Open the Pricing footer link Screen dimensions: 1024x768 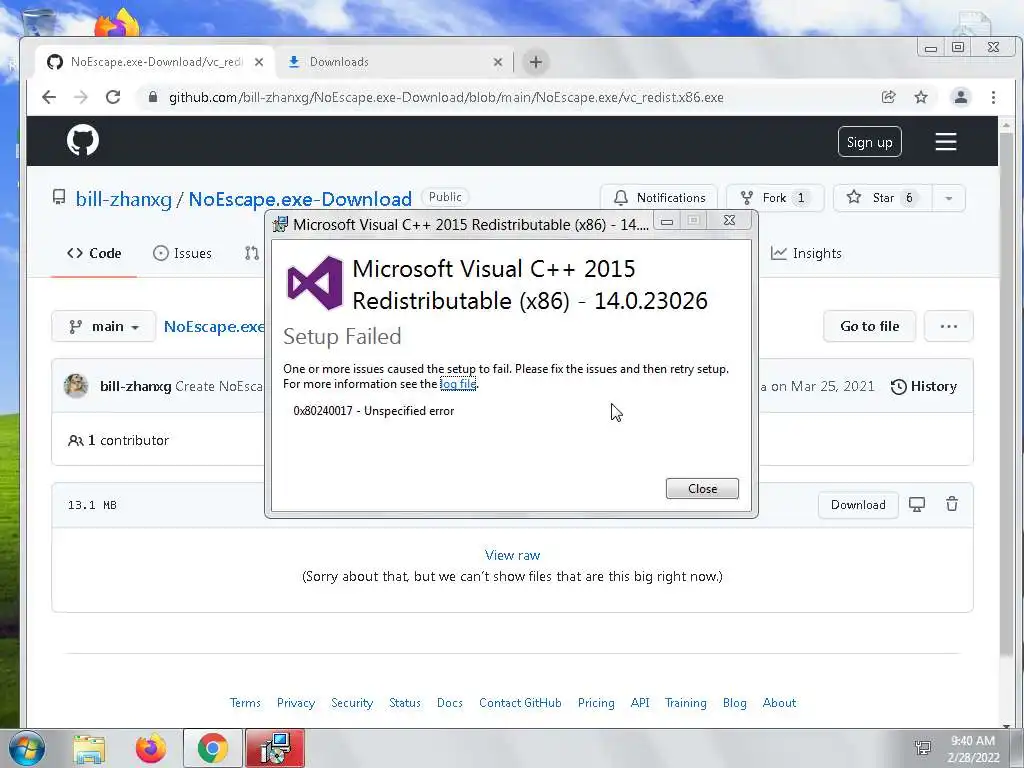click(596, 703)
